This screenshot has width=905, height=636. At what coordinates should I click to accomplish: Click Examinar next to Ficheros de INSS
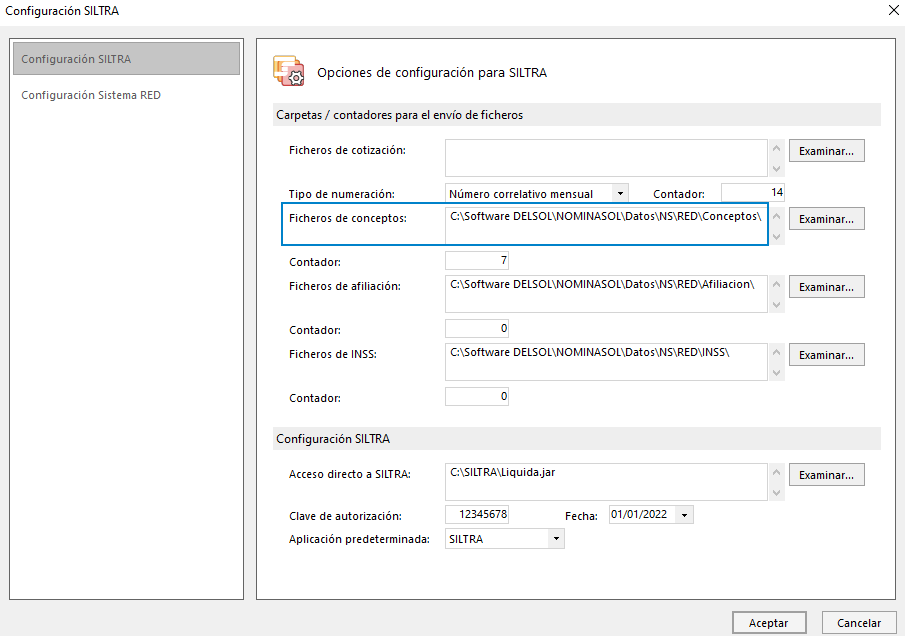pyautogui.click(x=827, y=354)
